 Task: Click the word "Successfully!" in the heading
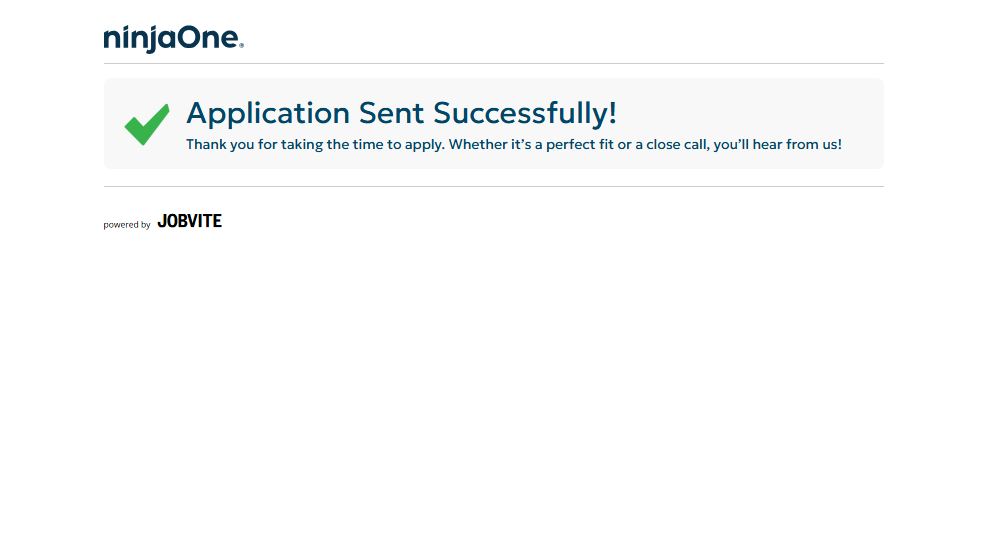[525, 113]
